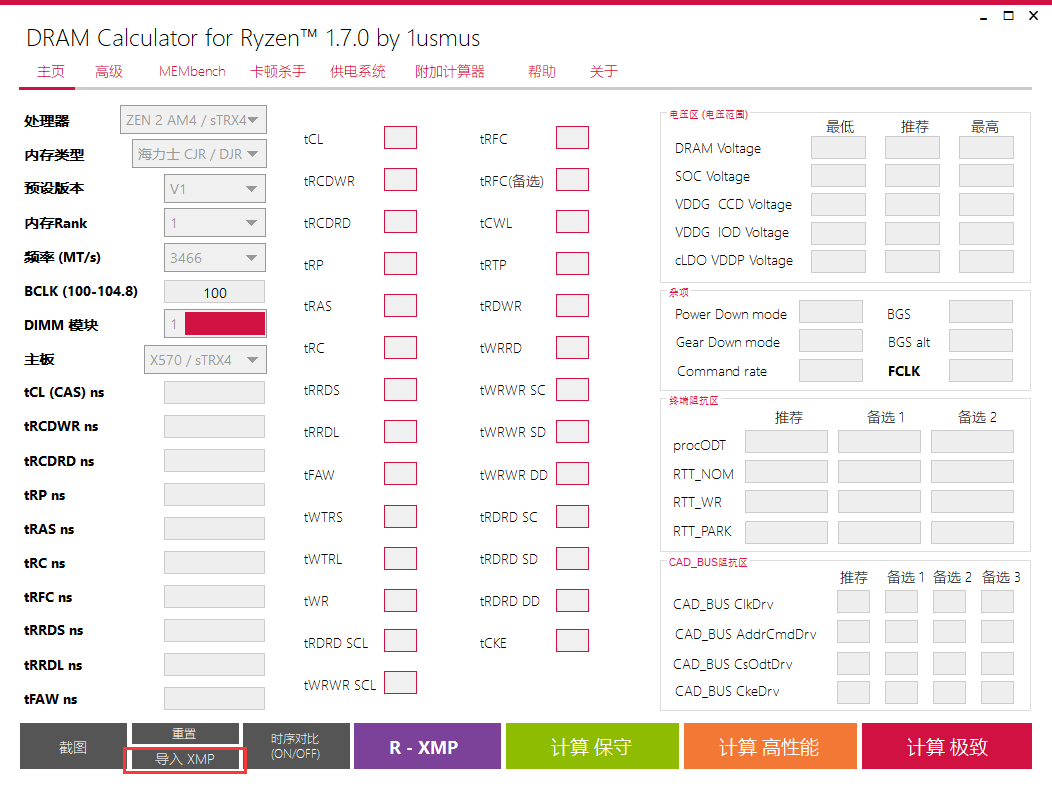
Task: Click the CAD_BUS CkeDrv 备选 3 field
Action: pos(998,693)
